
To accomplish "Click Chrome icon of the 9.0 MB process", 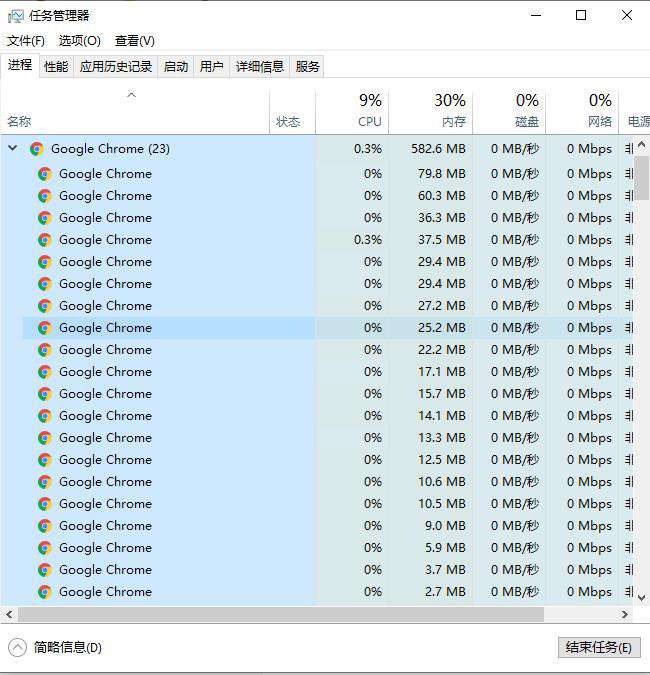I will [45, 526].
